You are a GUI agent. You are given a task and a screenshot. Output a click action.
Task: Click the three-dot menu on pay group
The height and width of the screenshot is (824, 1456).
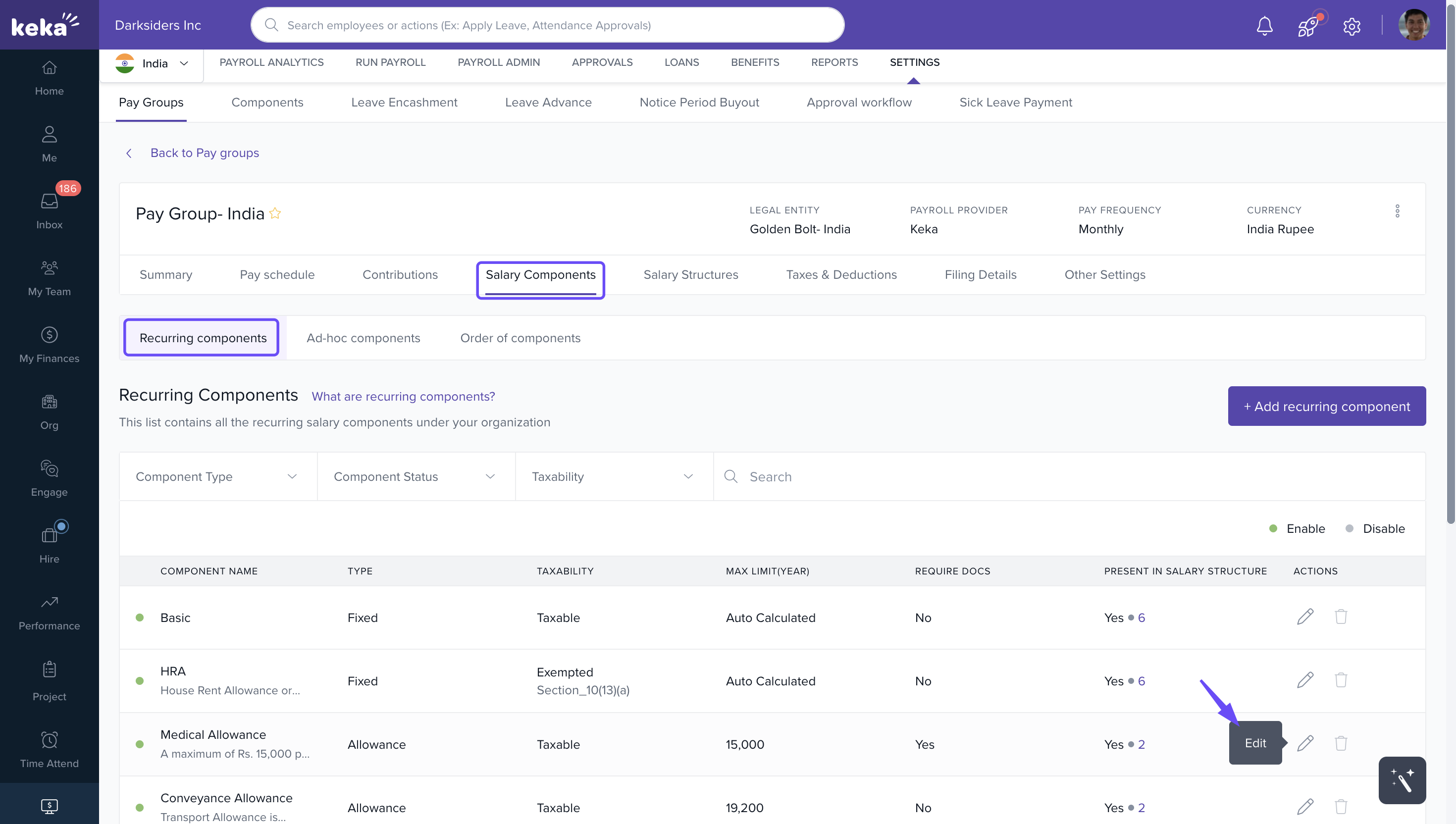point(1397,211)
